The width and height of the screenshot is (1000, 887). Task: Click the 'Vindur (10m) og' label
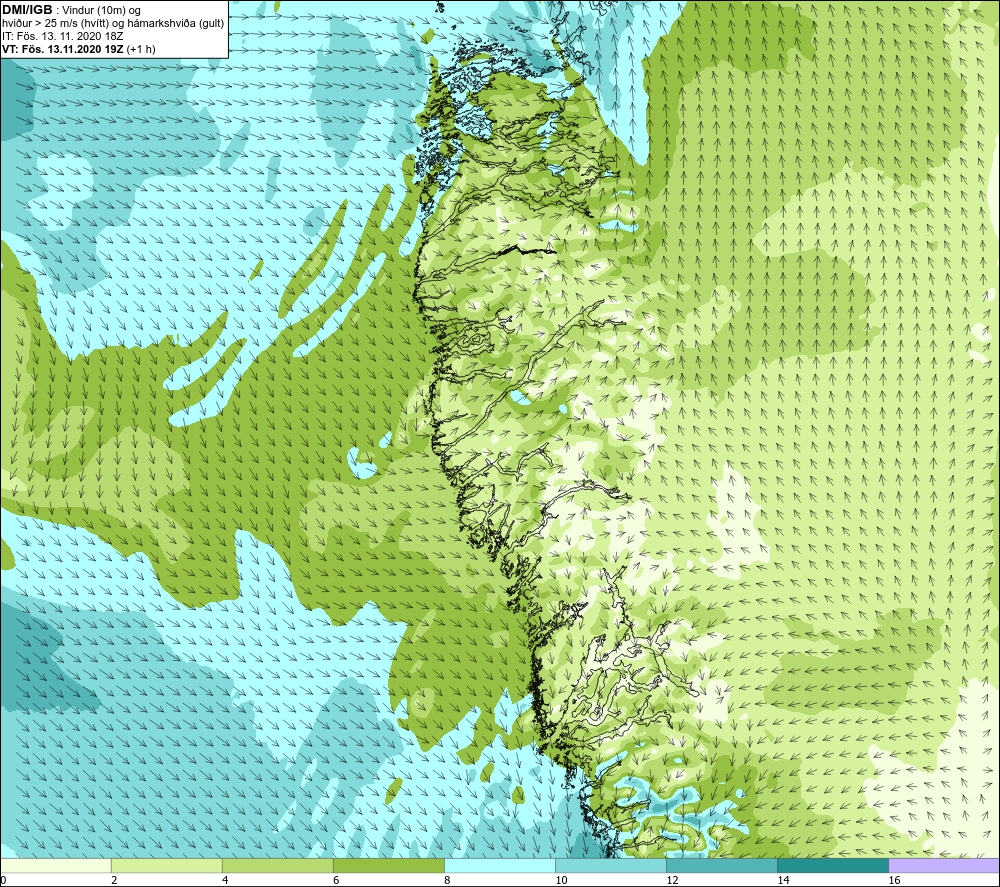tap(101, 11)
